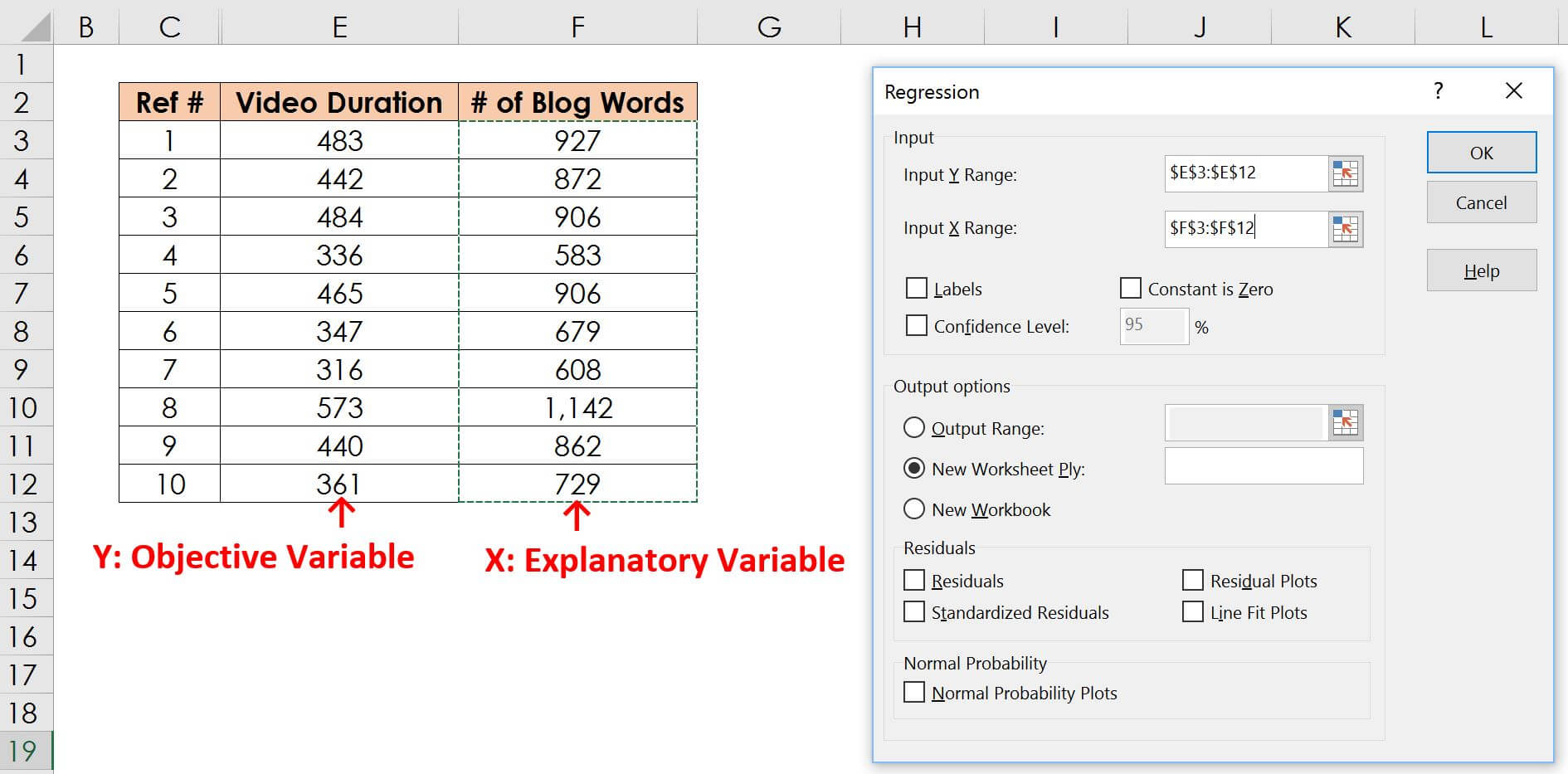Check the Constant is Zero option

point(1130,288)
